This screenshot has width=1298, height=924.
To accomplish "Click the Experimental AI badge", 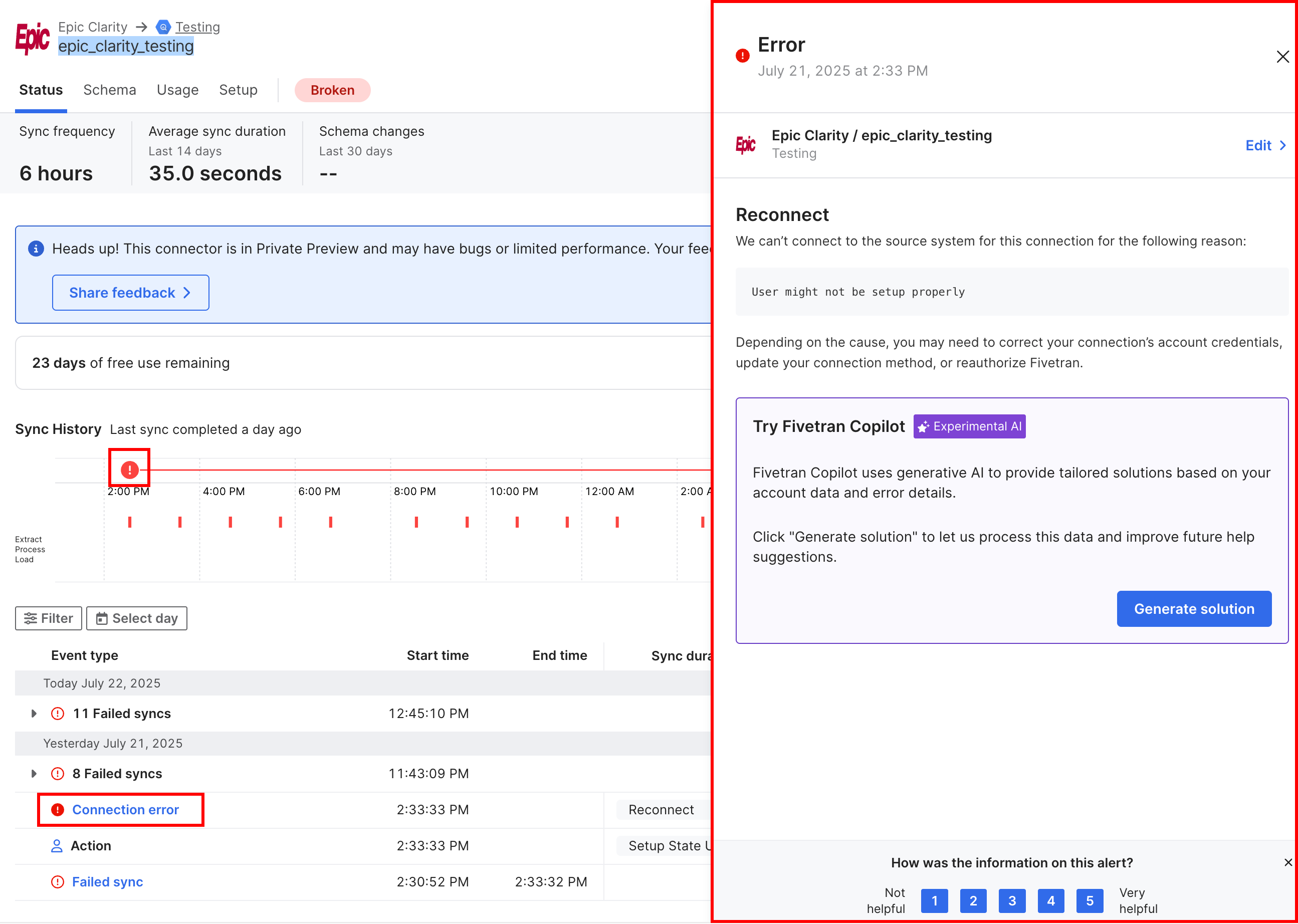I will pyautogui.click(x=969, y=427).
